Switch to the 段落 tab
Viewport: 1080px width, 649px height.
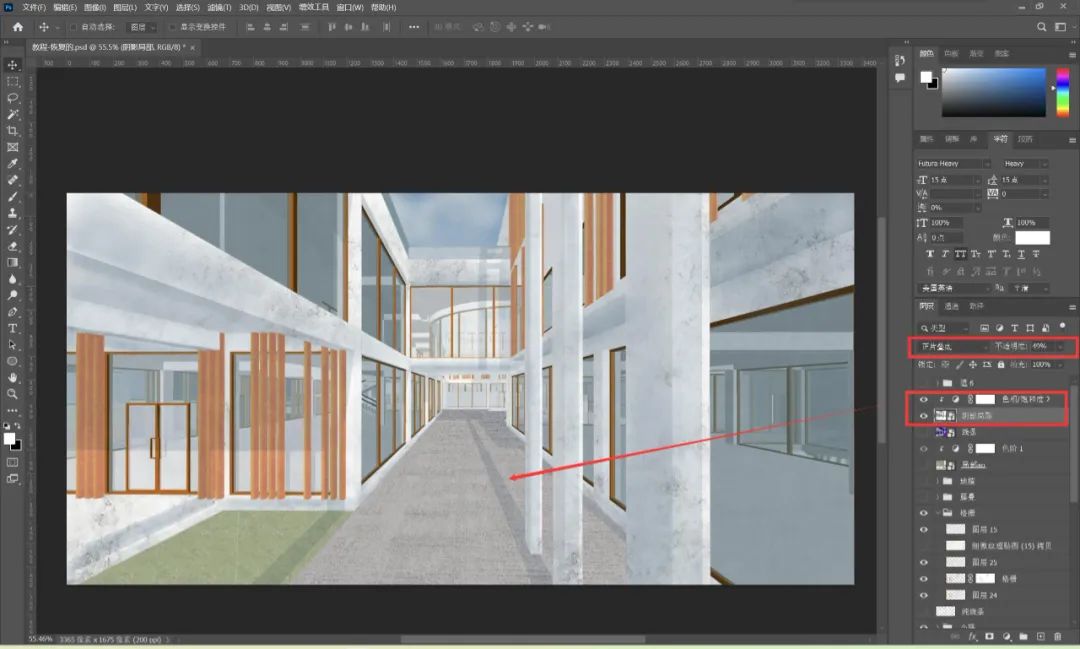[x=1026, y=139]
